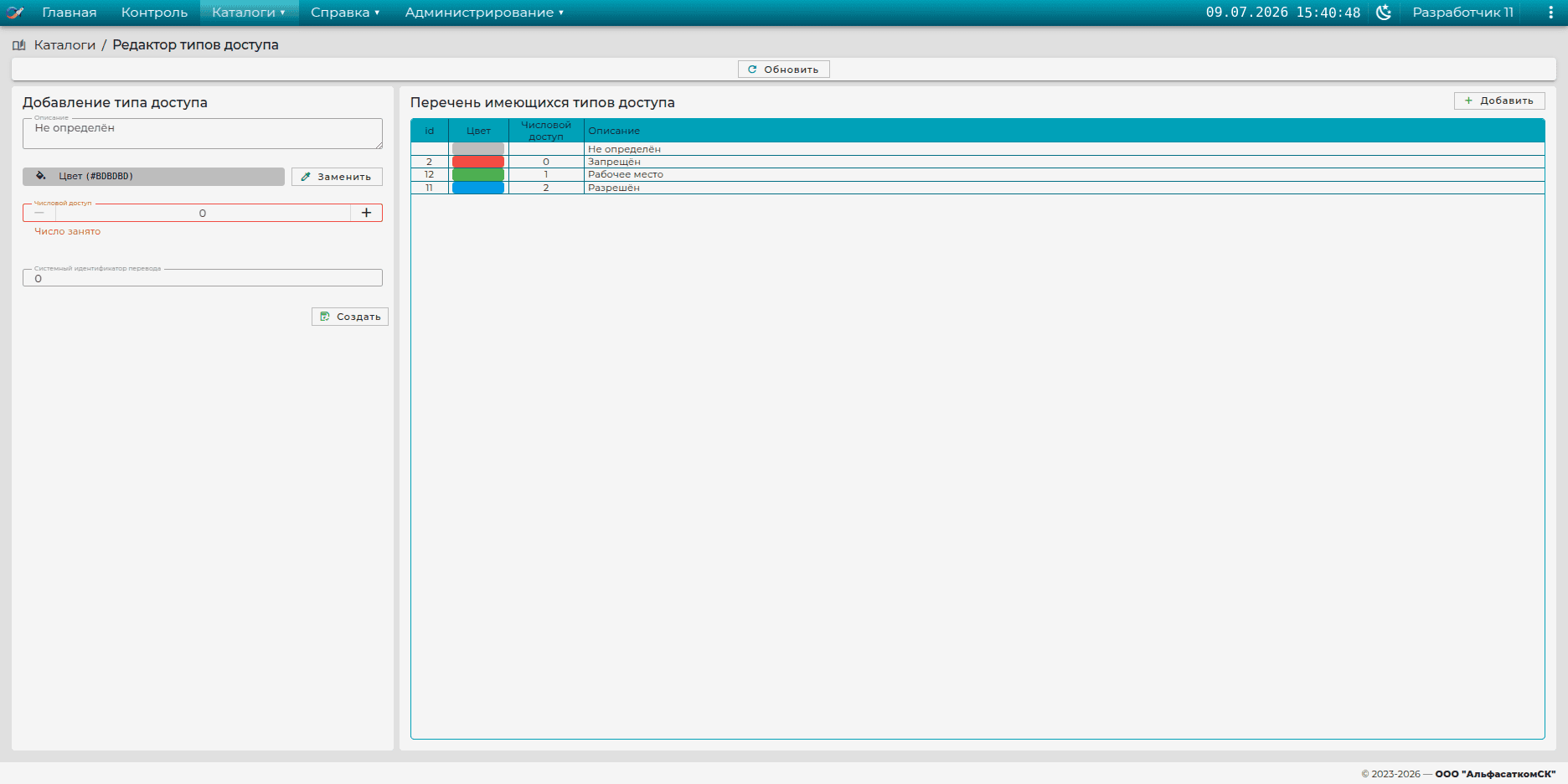
Task: Focus the Системный идентификатор перевода field
Action: click(203, 278)
